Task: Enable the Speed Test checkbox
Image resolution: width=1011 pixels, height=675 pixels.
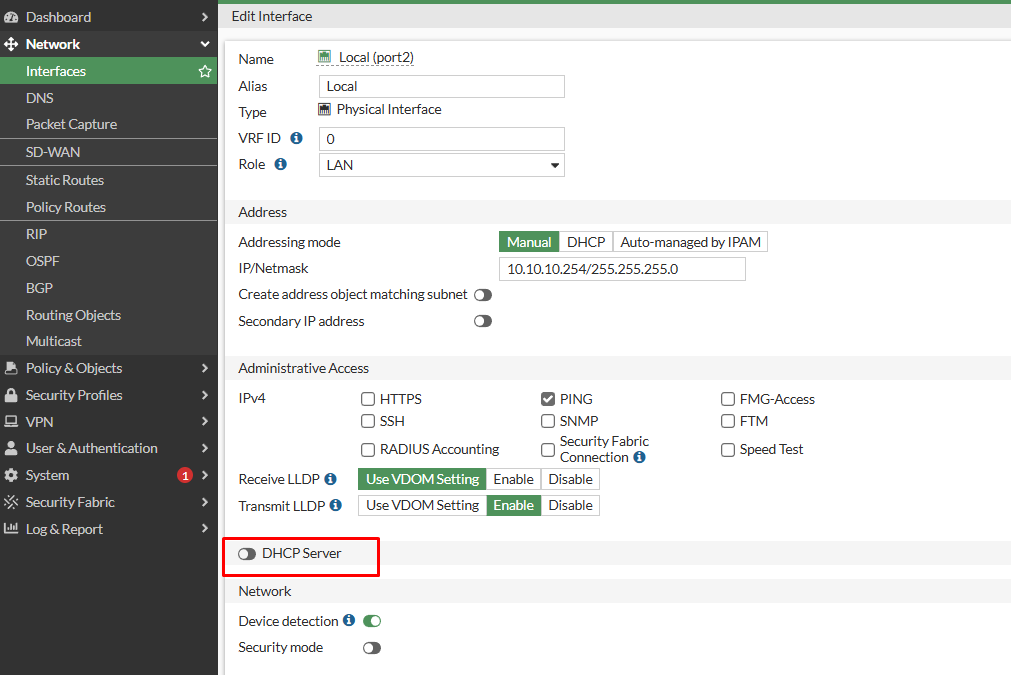Action: point(728,449)
